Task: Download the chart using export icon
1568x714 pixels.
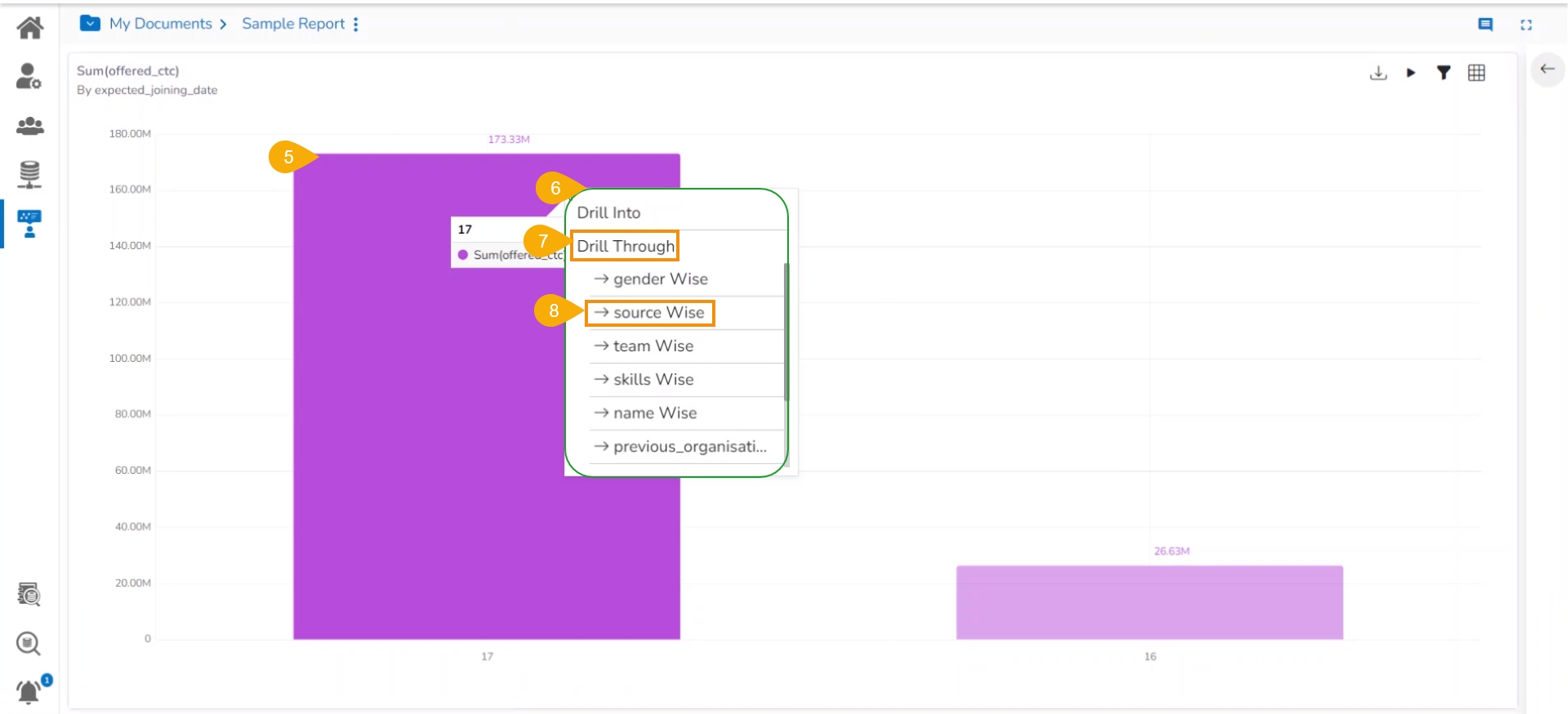Action: 1379,73
